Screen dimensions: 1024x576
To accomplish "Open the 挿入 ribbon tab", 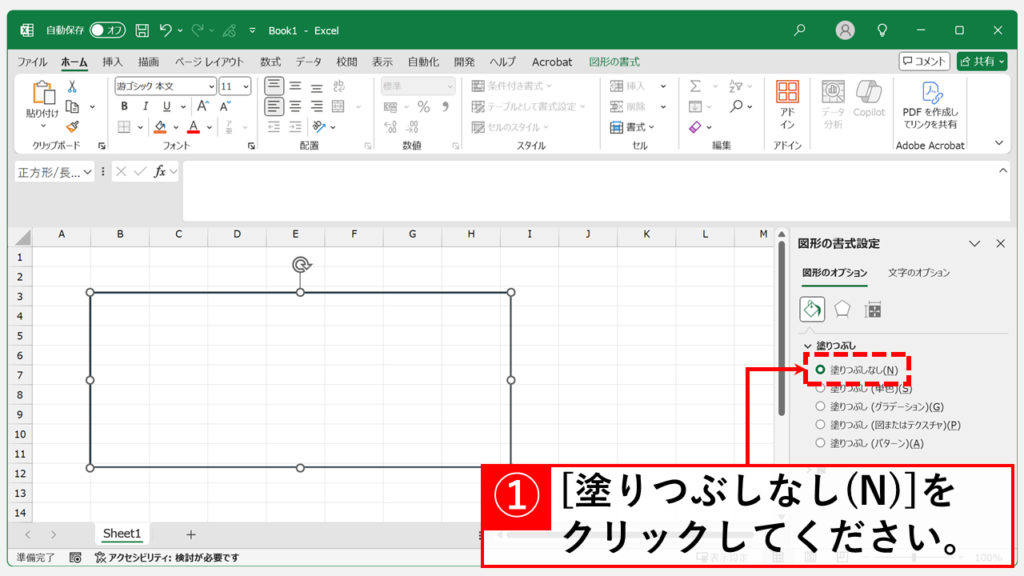I will tap(112, 62).
